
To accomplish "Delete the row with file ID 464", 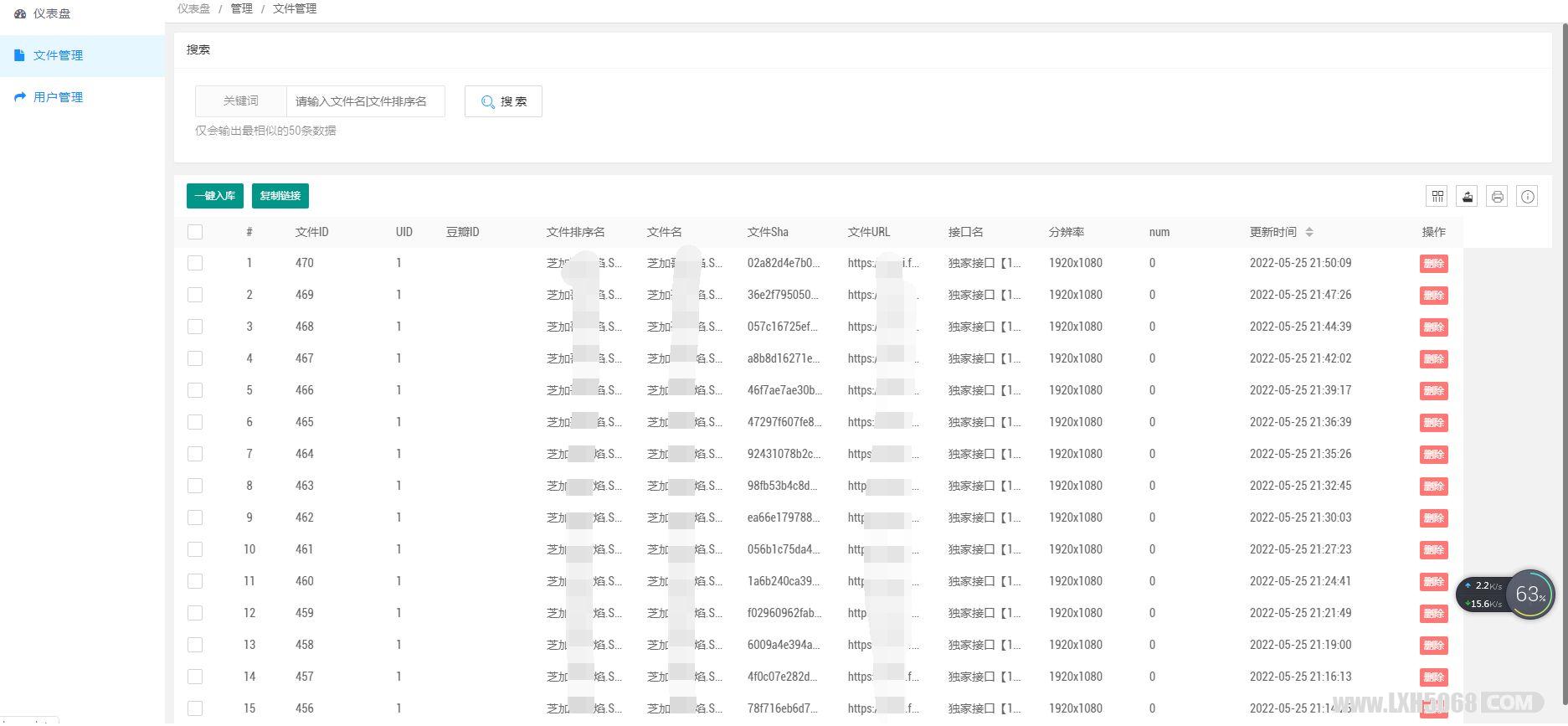I will tap(1434, 455).
